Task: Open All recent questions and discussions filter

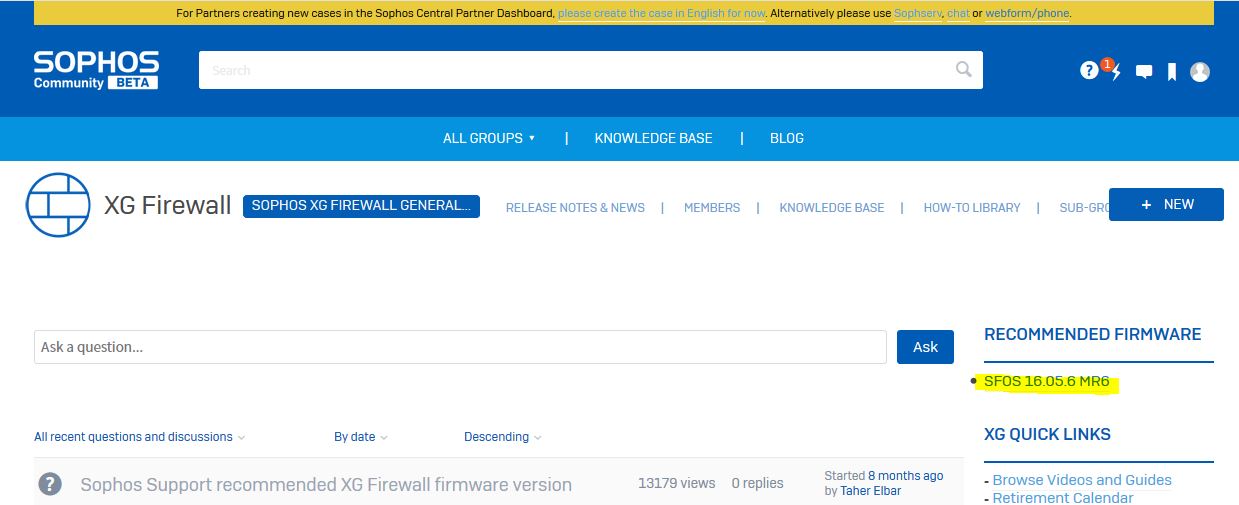Action: 139,437
